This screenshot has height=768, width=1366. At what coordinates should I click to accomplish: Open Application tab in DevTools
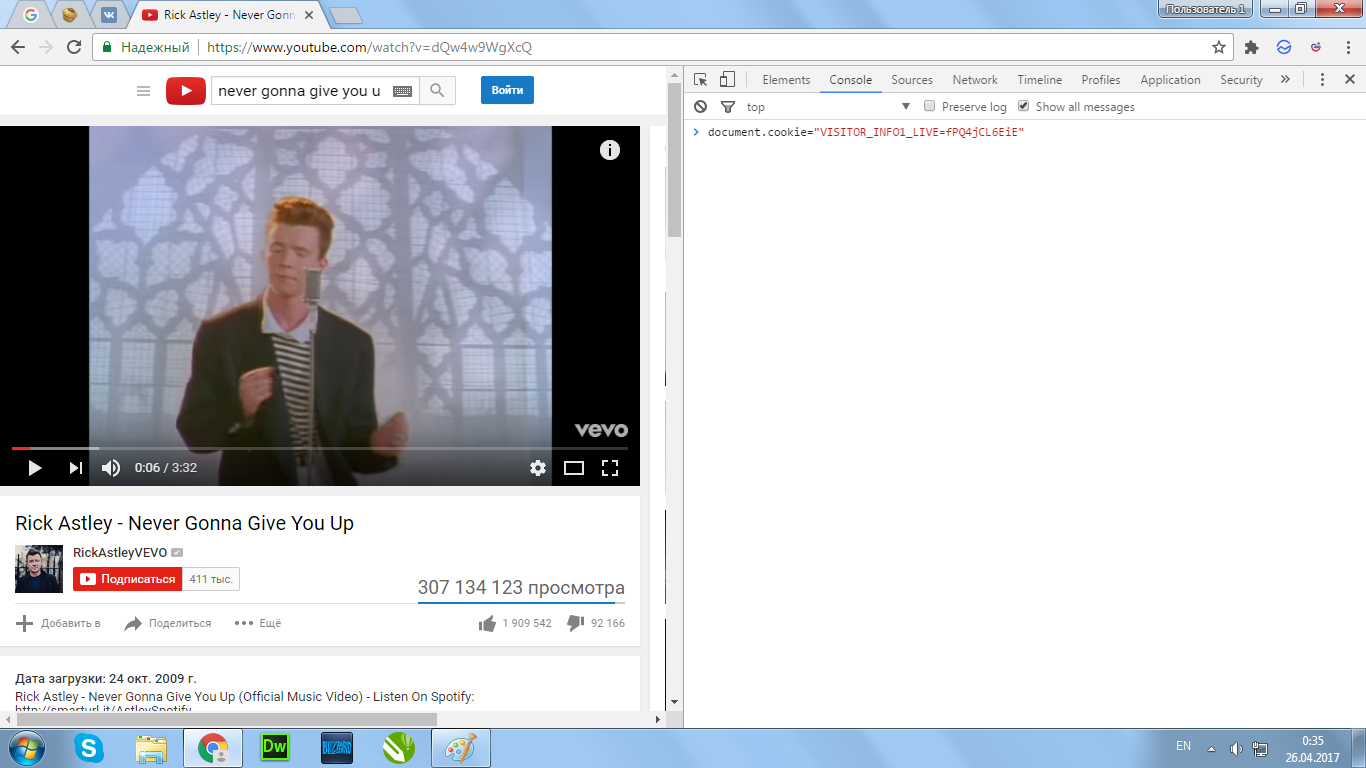click(x=1170, y=80)
